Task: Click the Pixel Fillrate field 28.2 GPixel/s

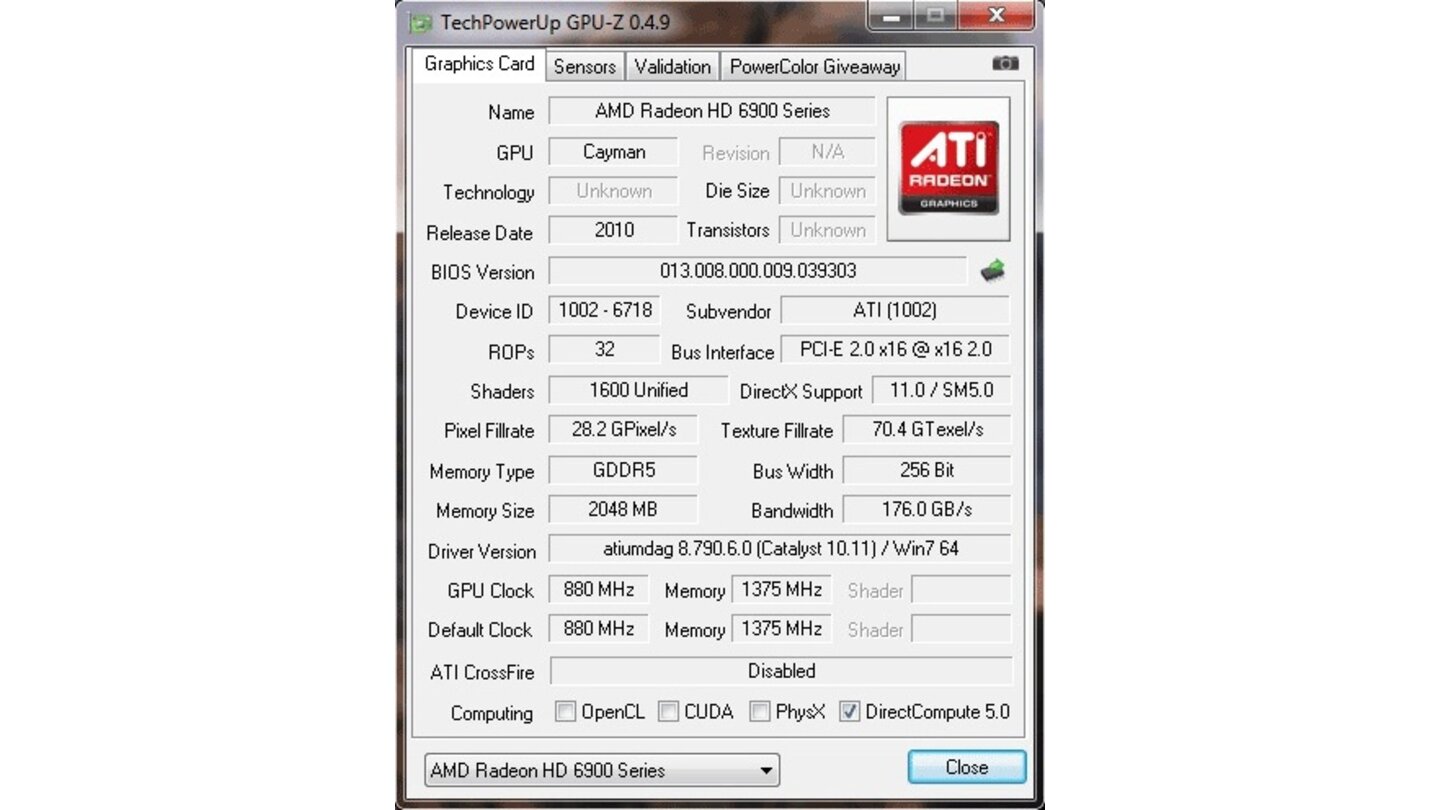Action: pos(623,430)
